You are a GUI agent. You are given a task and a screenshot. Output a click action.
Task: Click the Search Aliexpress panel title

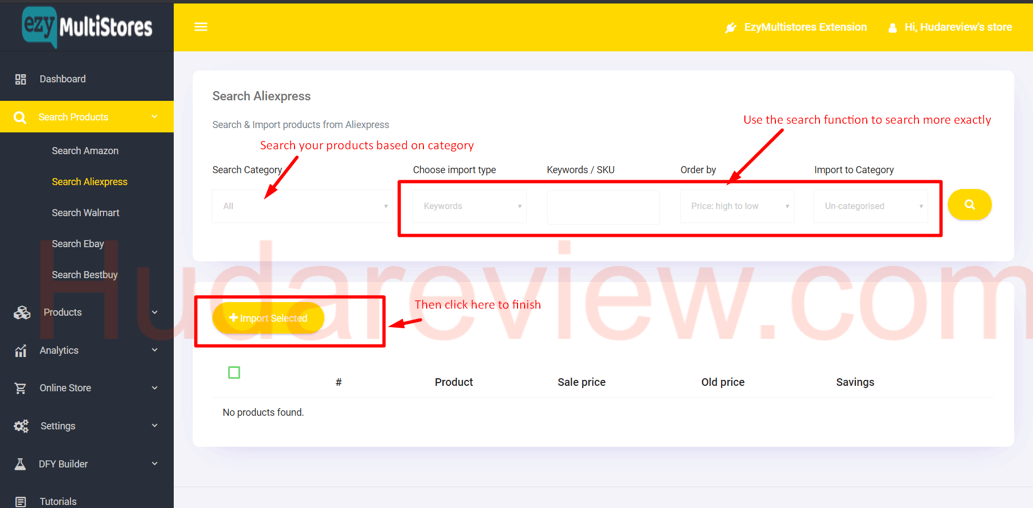[262, 96]
